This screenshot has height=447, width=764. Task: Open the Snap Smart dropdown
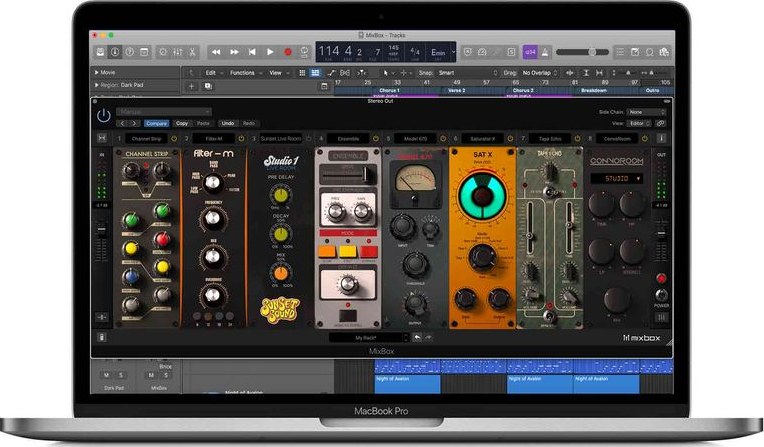pyautogui.click(x=468, y=73)
